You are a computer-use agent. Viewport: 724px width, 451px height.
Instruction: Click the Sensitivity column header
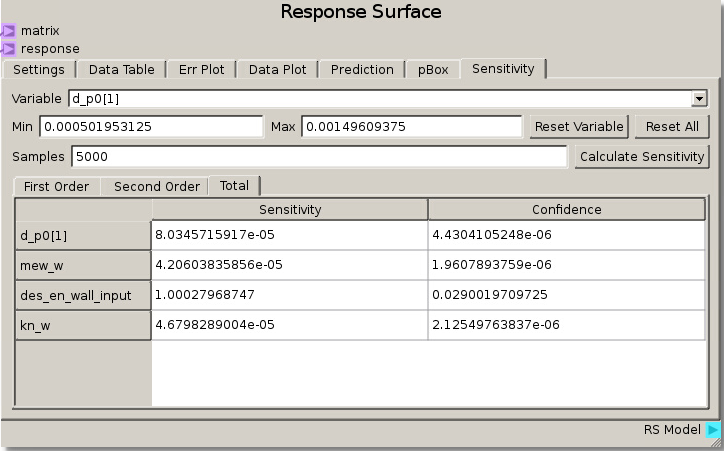pos(290,209)
